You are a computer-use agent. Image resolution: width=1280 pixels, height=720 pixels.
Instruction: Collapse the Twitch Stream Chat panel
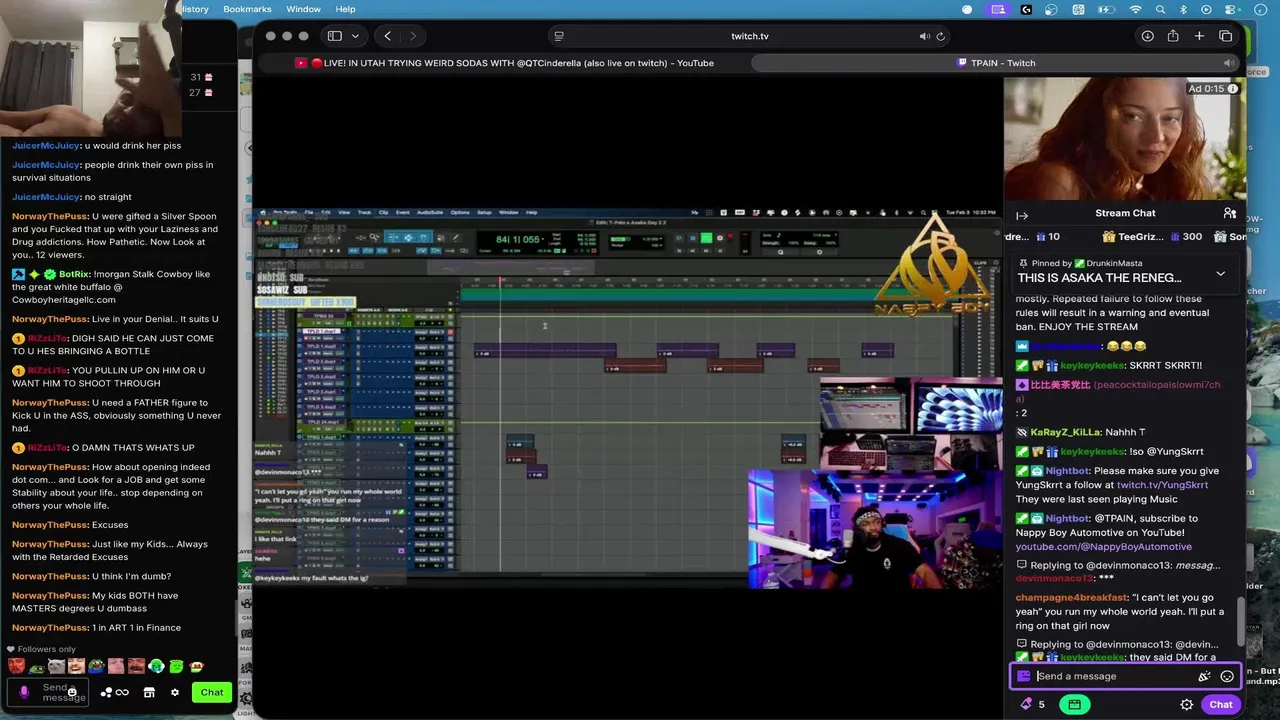point(1022,215)
